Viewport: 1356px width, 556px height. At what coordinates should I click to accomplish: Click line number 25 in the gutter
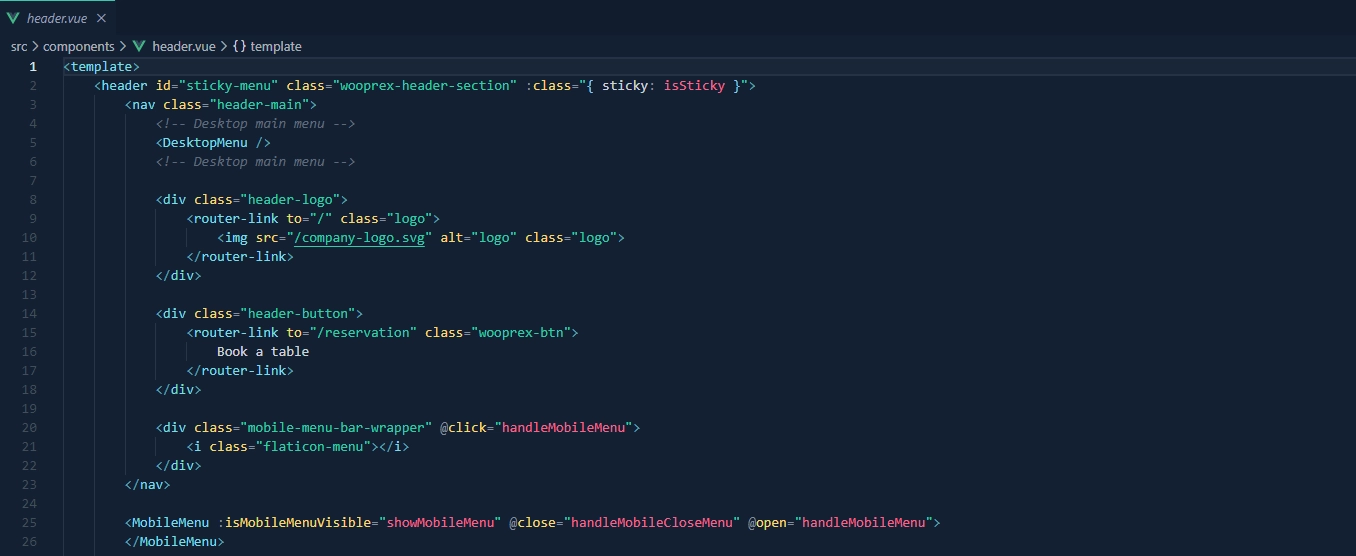tap(29, 522)
